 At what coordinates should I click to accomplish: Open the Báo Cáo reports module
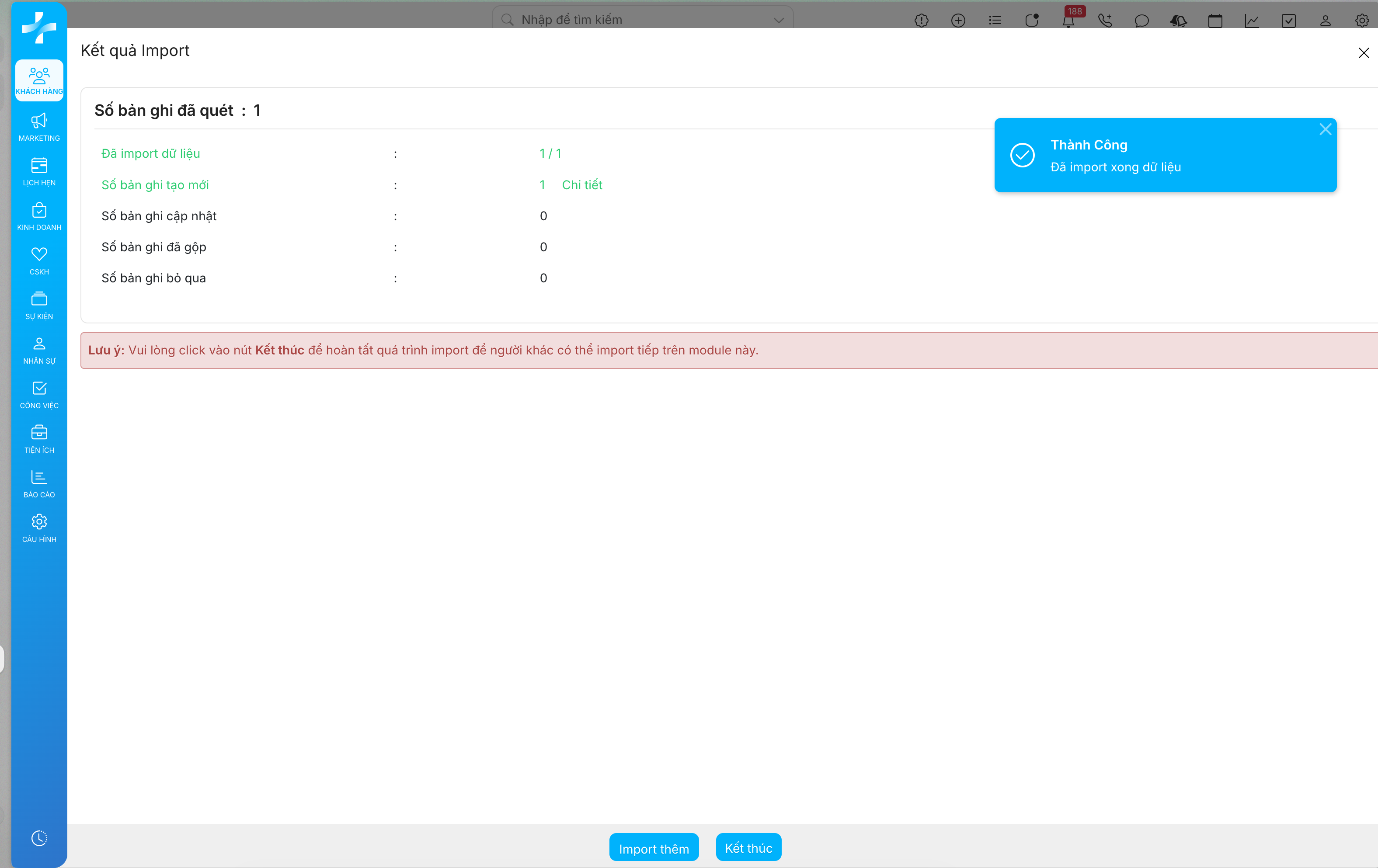point(39,483)
